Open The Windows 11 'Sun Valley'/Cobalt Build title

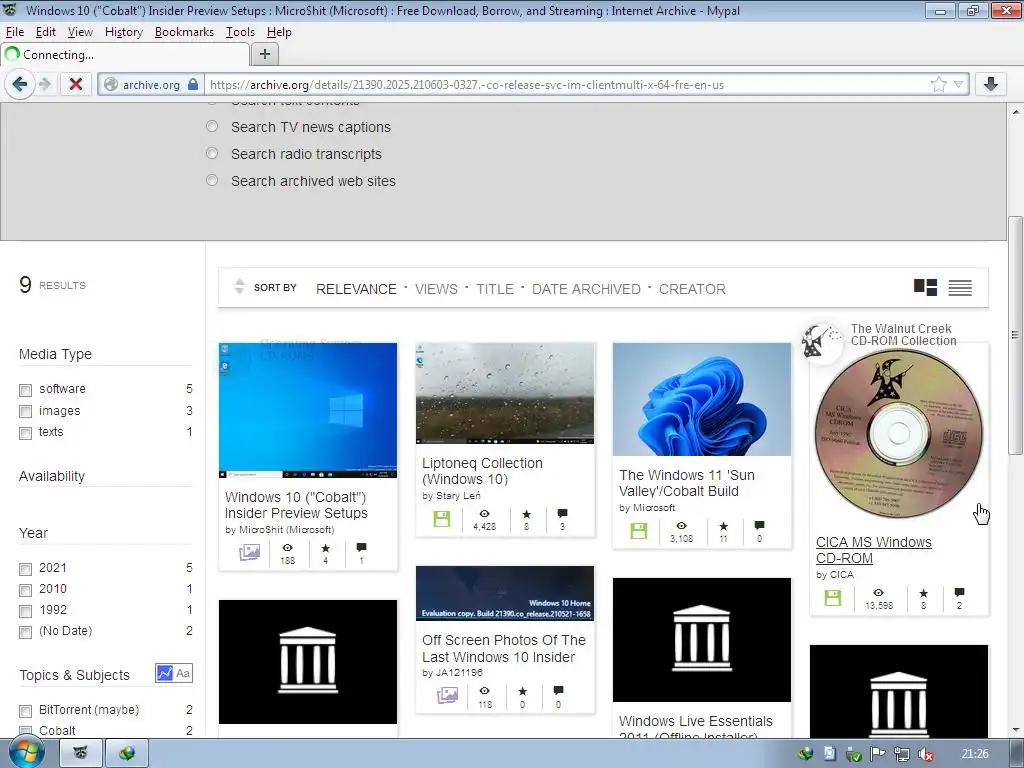point(686,483)
